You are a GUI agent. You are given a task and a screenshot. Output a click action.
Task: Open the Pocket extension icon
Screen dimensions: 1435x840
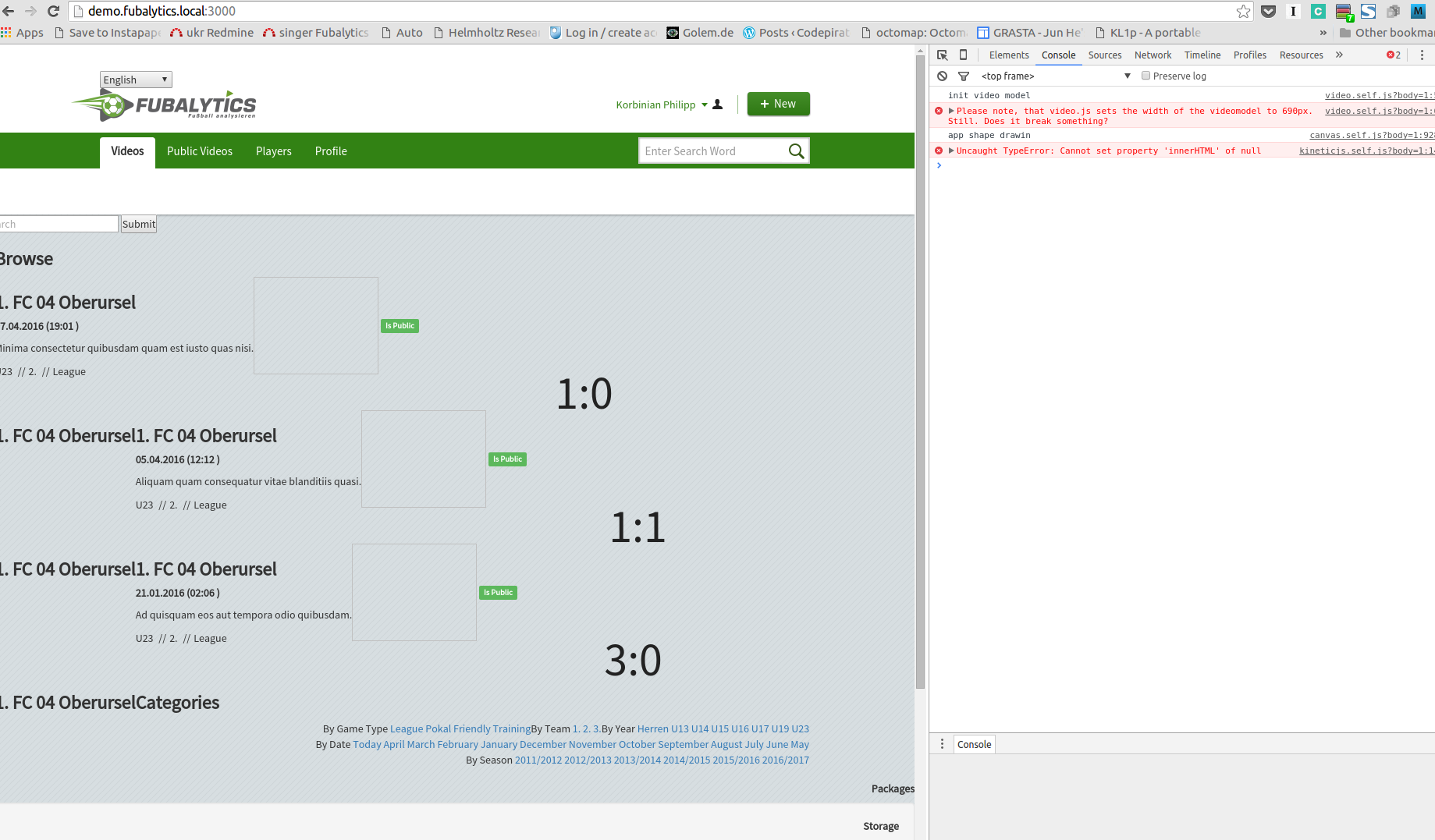[1269, 11]
